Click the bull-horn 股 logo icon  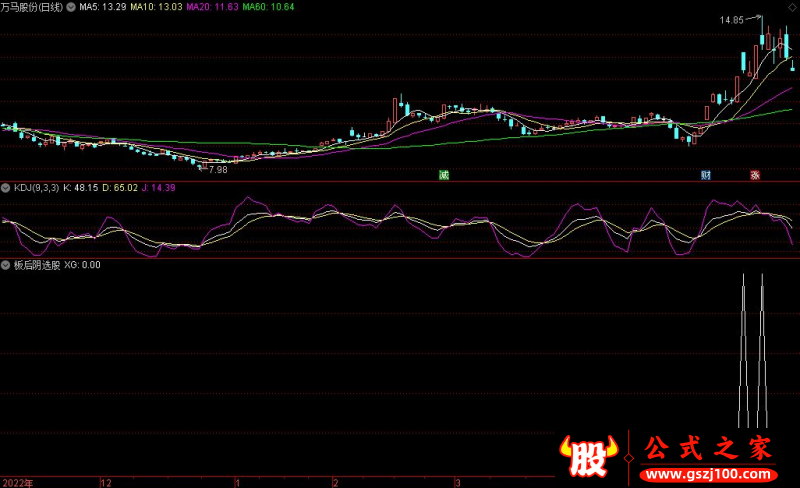click(x=591, y=457)
